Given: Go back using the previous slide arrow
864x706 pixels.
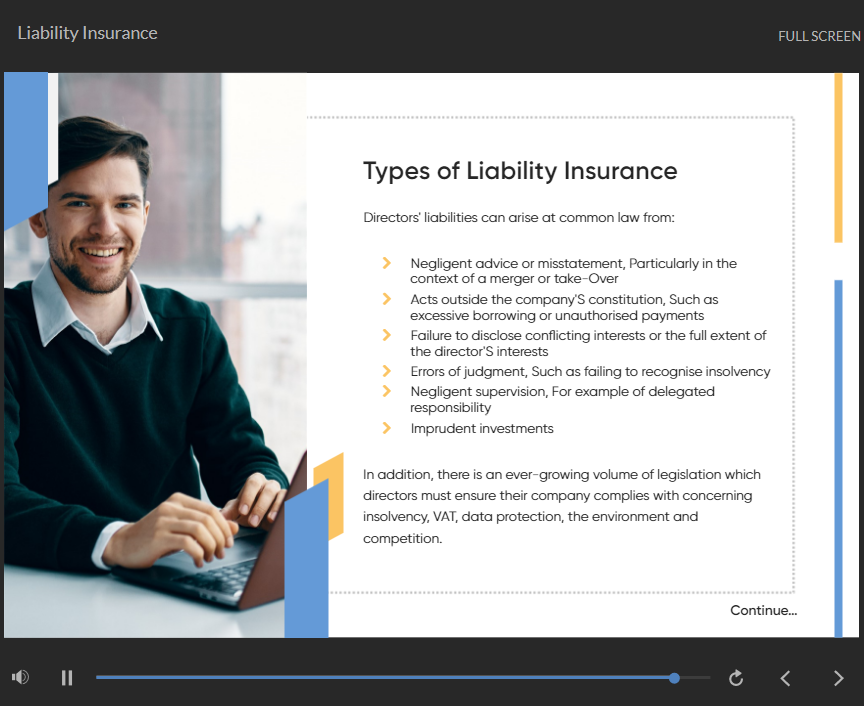Looking at the screenshot, I should pos(785,678).
